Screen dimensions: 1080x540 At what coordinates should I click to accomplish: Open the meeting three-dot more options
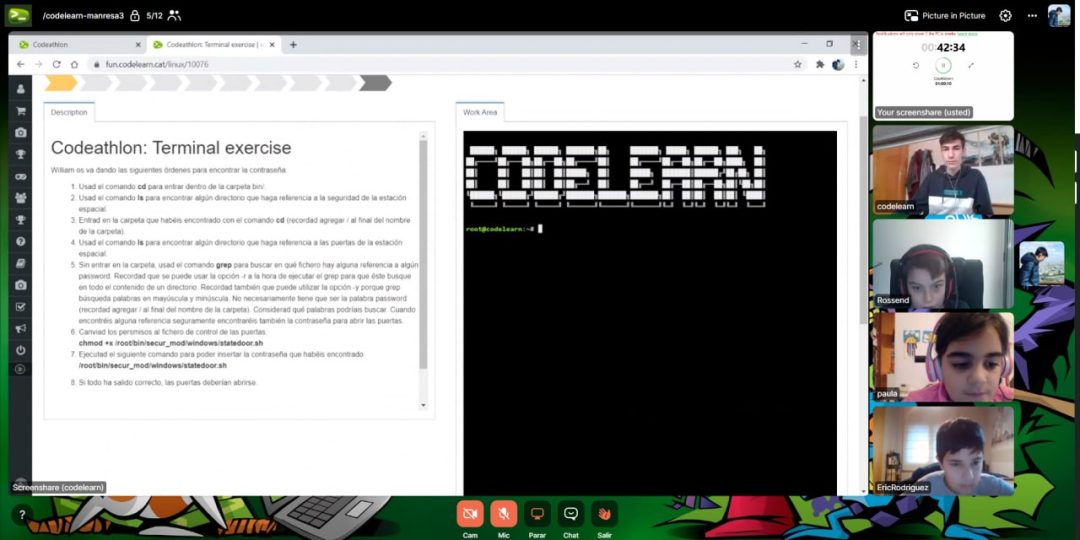point(1032,15)
